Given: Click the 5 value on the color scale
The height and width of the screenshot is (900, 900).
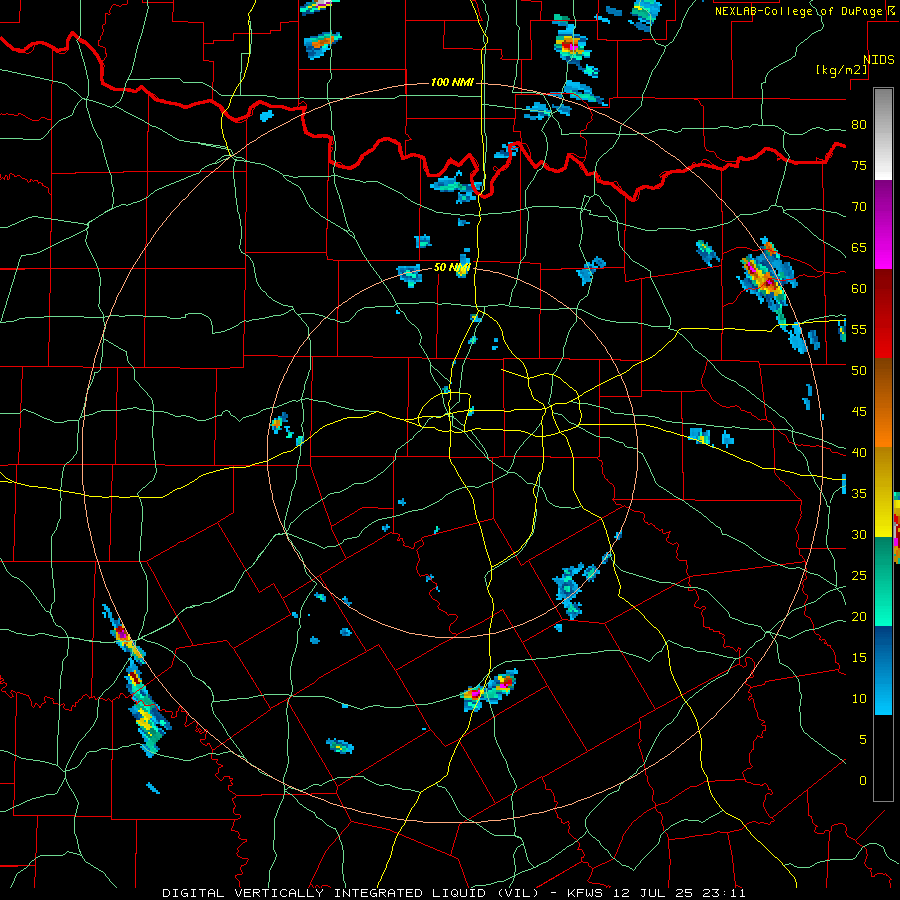Looking at the screenshot, I should [863, 739].
